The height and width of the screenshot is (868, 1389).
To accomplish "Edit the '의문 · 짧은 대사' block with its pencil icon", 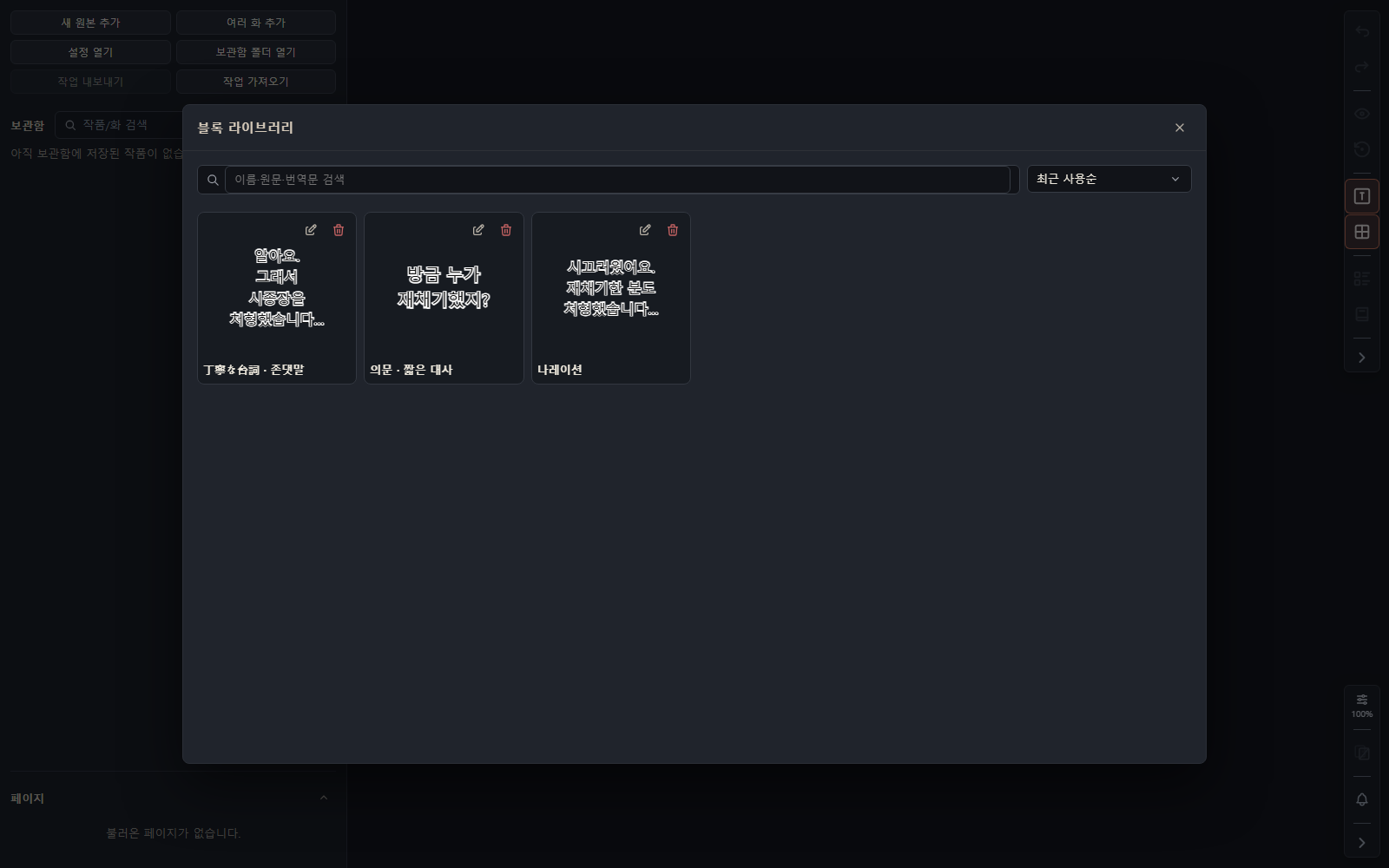I will (478, 230).
